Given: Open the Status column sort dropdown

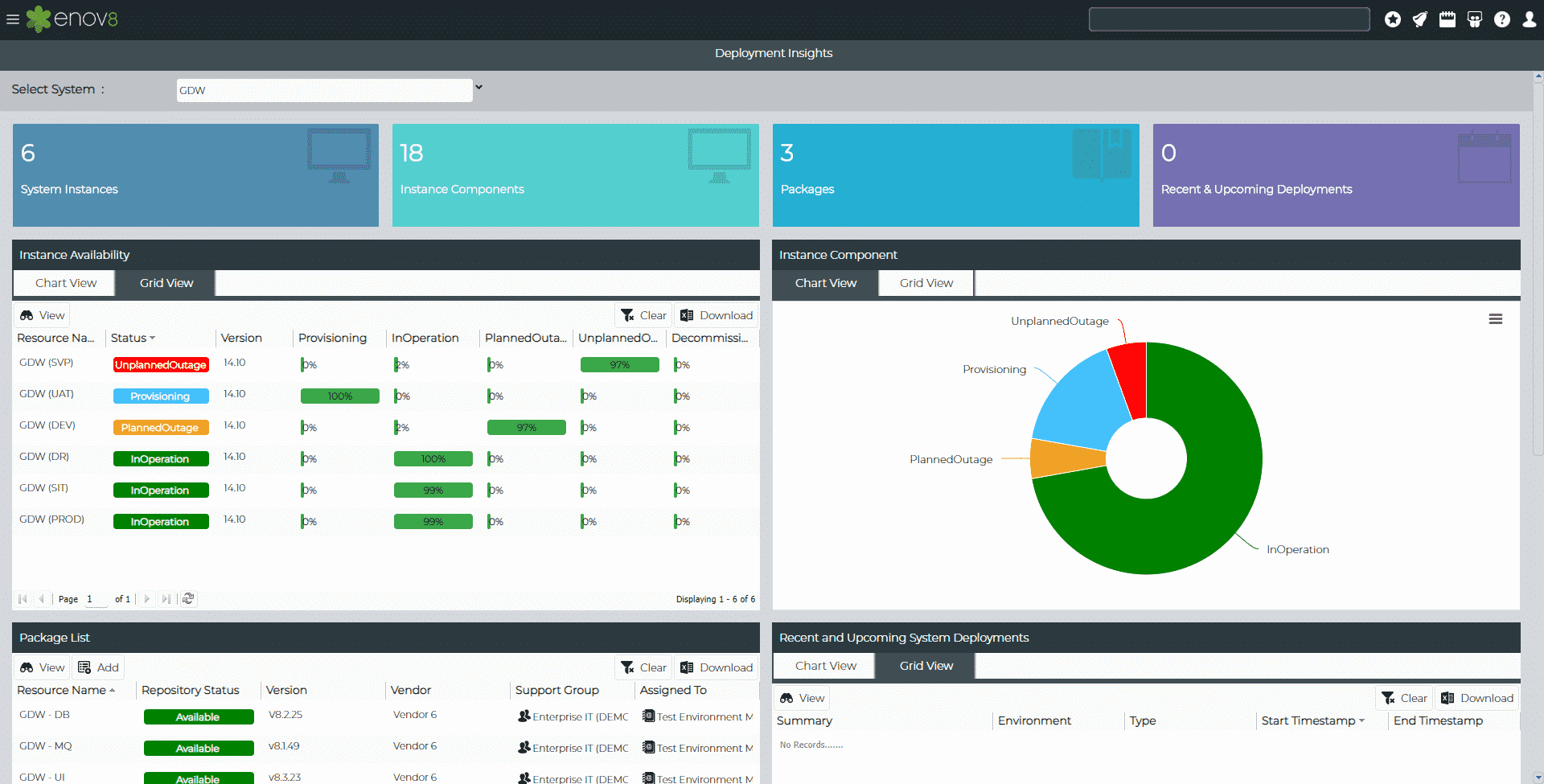Looking at the screenshot, I should [152, 338].
